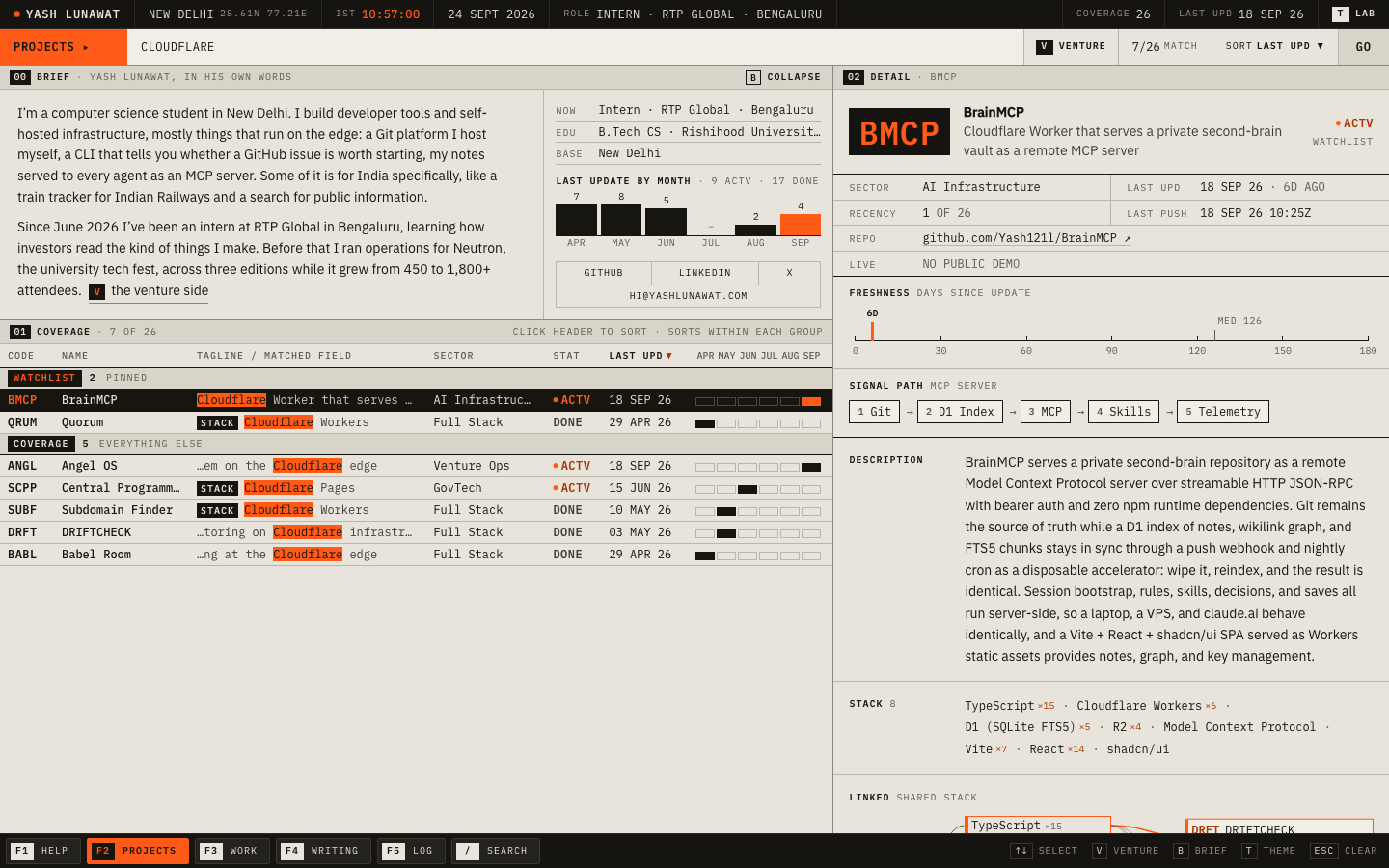The width and height of the screenshot is (1389, 868).
Task: Sort by the NAME column header
Action: coord(75,356)
